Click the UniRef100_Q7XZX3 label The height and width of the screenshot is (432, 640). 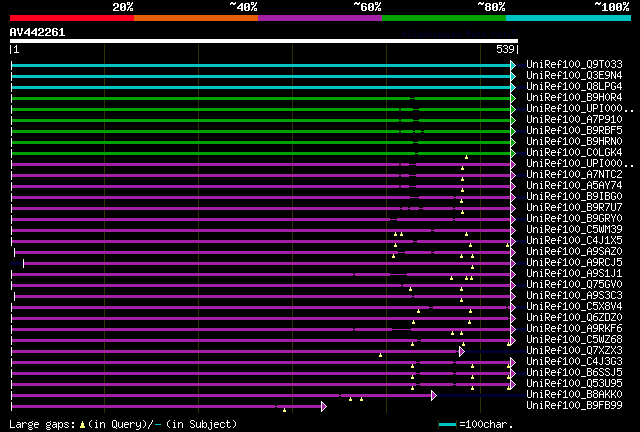[574, 351]
